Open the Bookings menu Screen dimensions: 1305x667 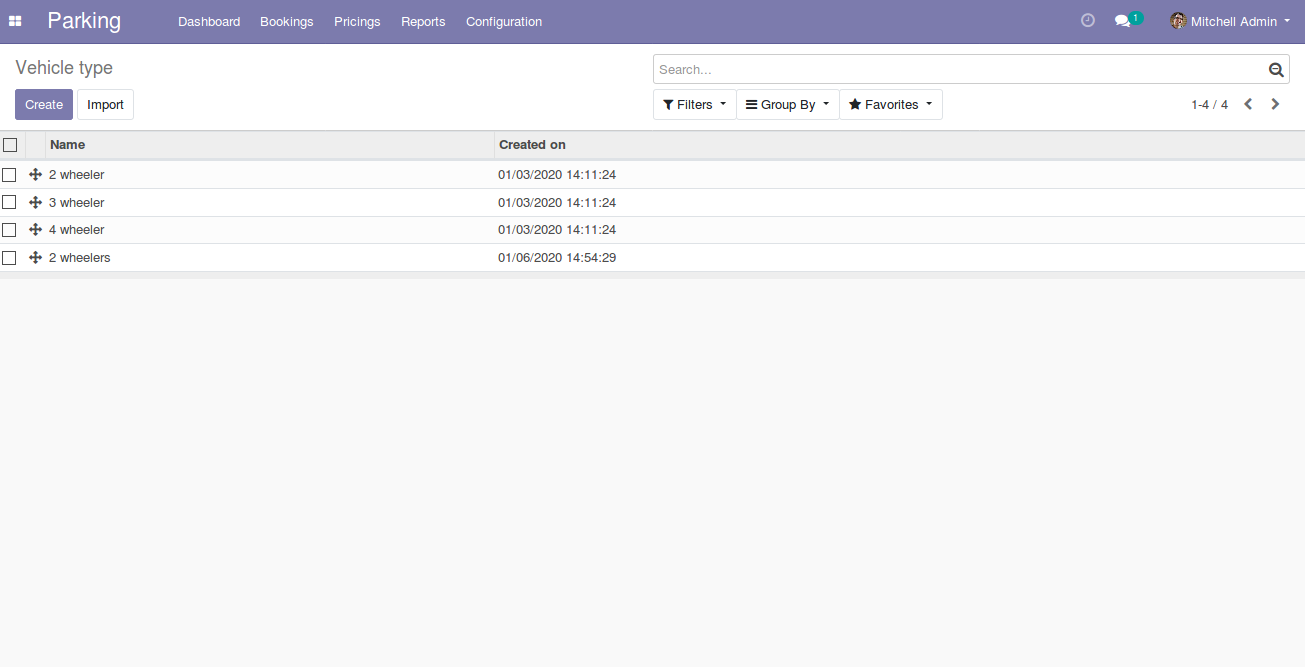286,21
